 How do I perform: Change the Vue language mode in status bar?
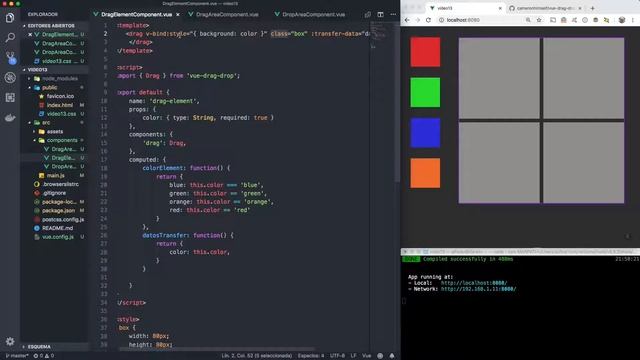pyautogui.click(x=367, y=356)
